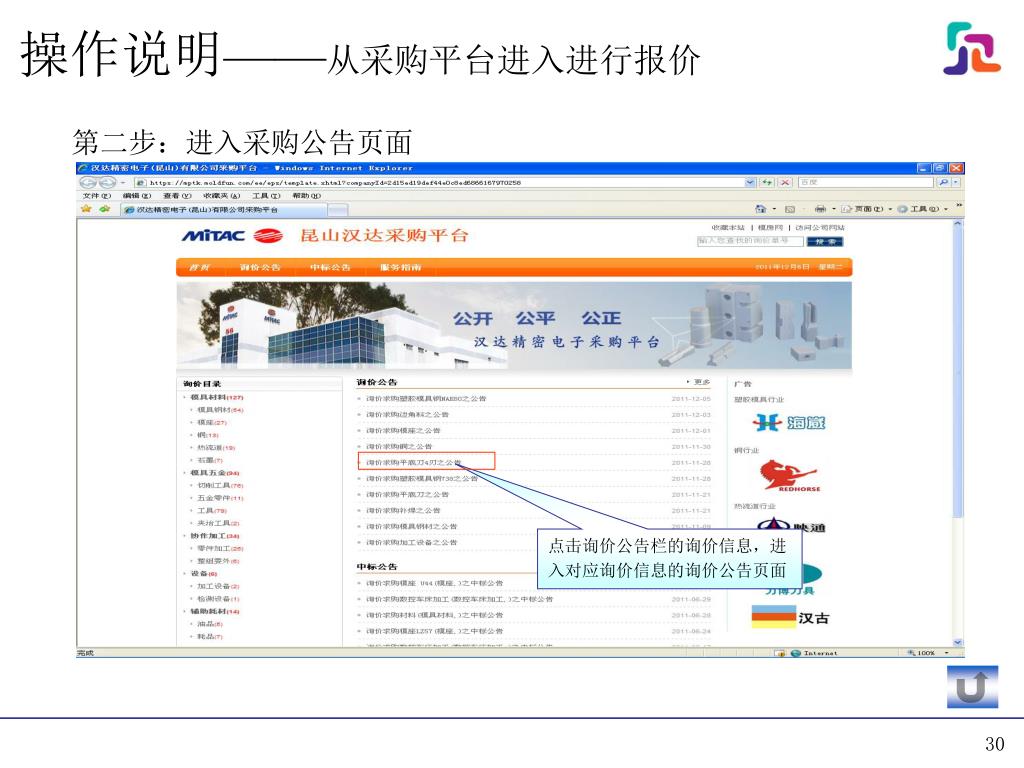Click the IE forward navigation arrow
Viewport: 1024px width, 768px height.
[106, 183]
